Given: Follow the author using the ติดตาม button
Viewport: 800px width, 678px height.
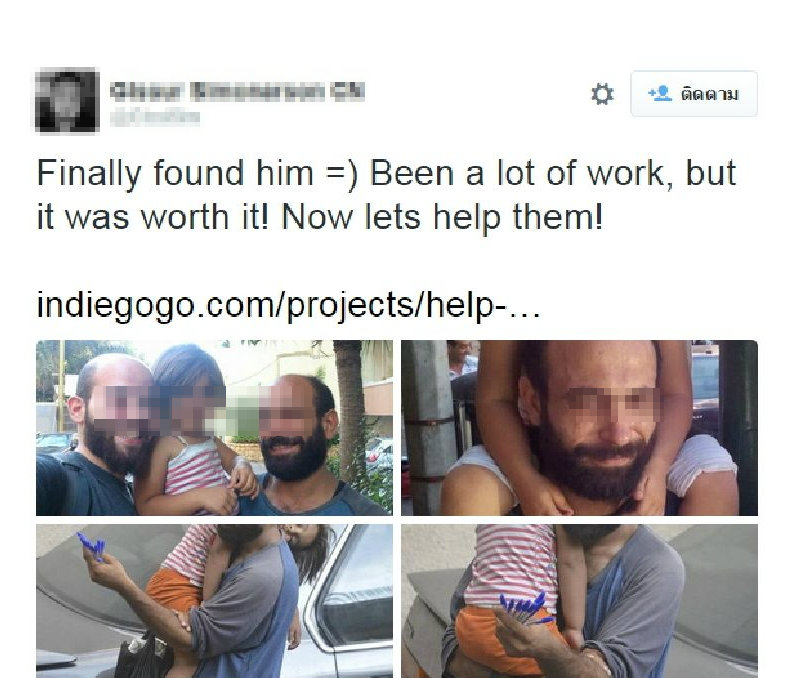Looking at the screenshot, I should click(x=694, y=94).
